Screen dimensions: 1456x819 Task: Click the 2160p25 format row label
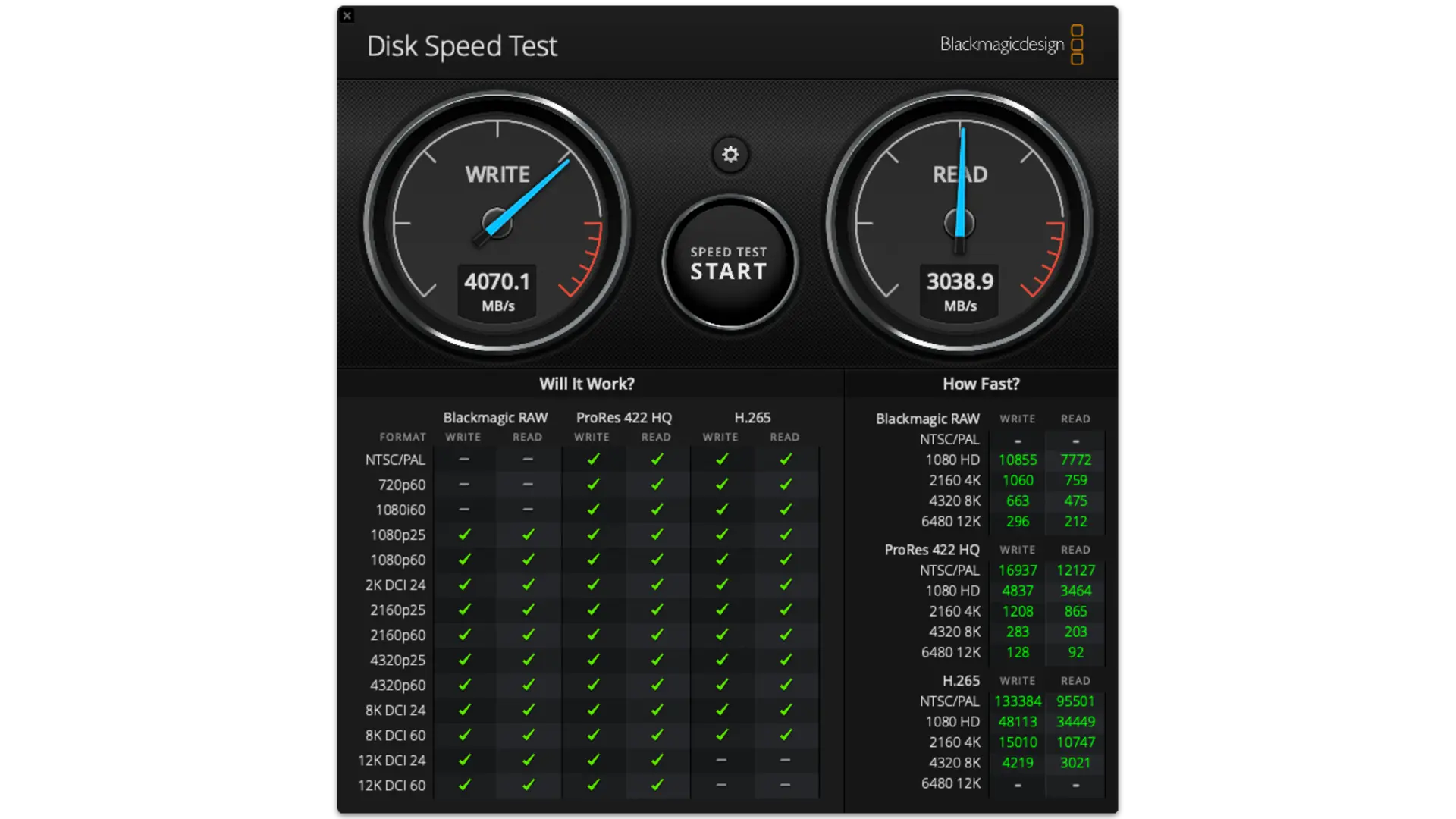(x=398, y=610)
